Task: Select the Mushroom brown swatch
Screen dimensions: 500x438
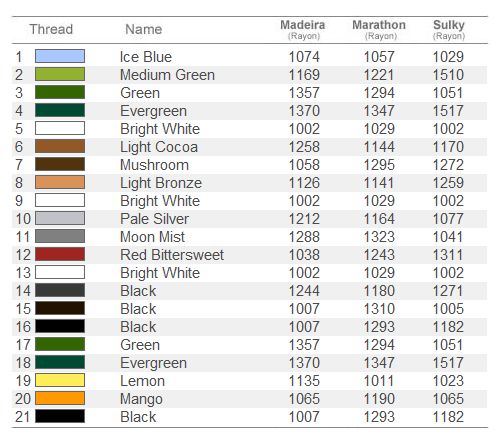Action: point(60,164)
